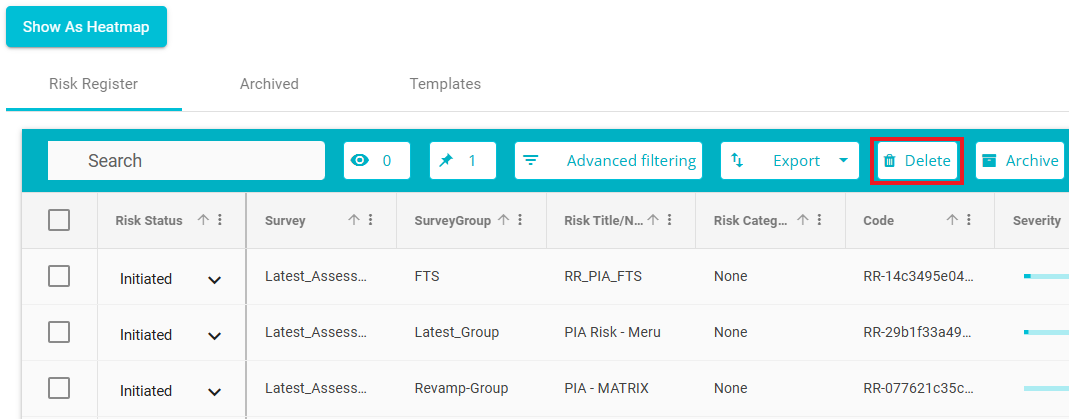Sort the Risk Category column arrow
1069x419 pixels.
[x=802, y=220]
